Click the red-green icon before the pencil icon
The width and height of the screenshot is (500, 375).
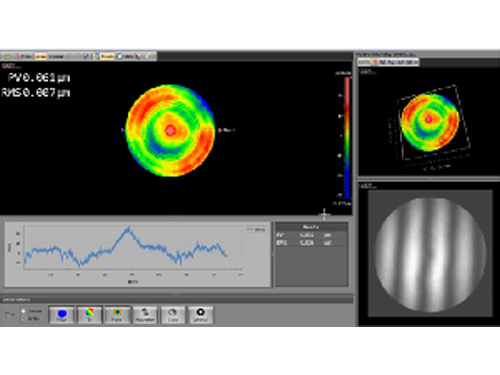point(138,56)
